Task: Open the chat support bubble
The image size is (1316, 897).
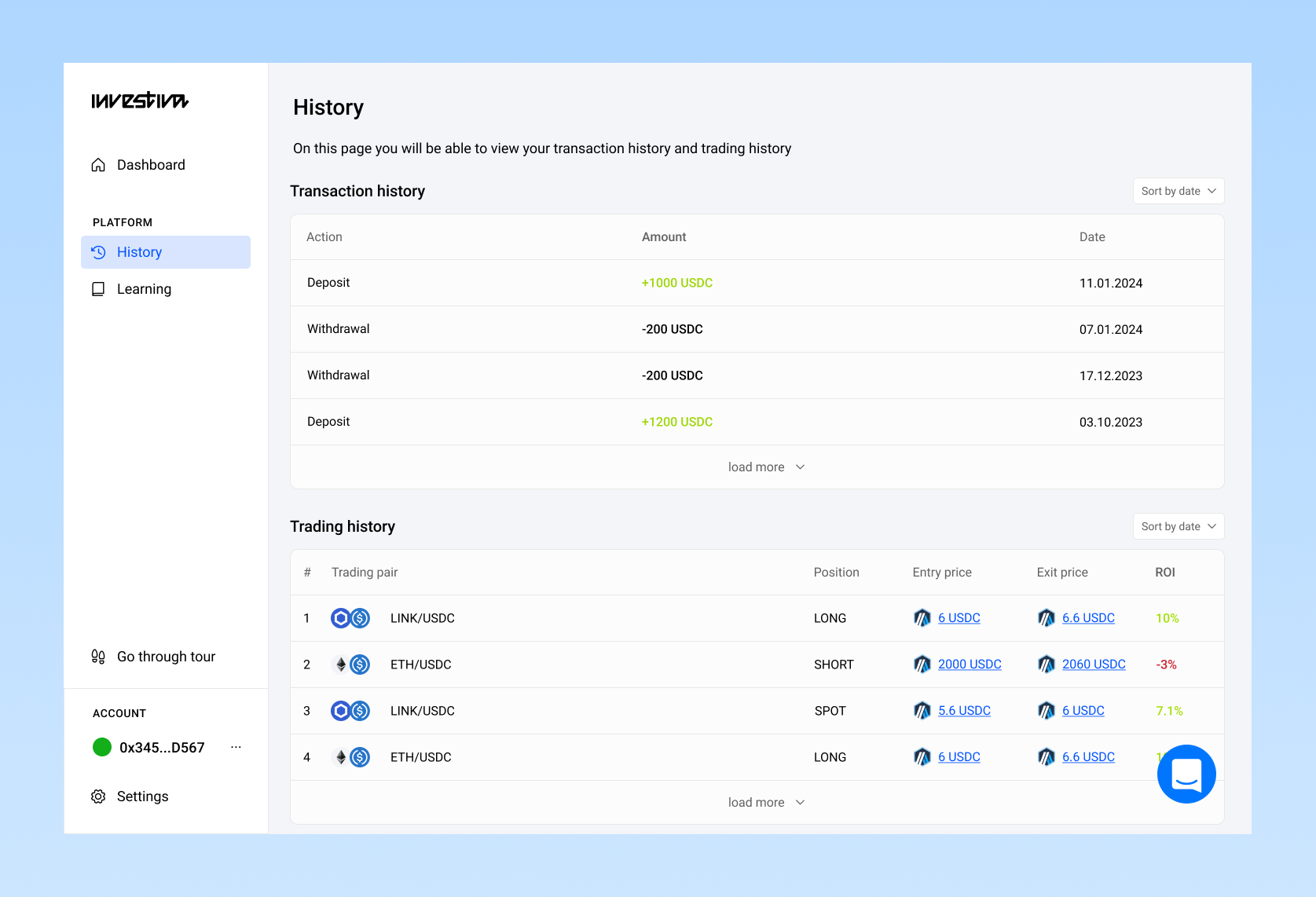Action: pyautogui.click(x=1186, y=774)
